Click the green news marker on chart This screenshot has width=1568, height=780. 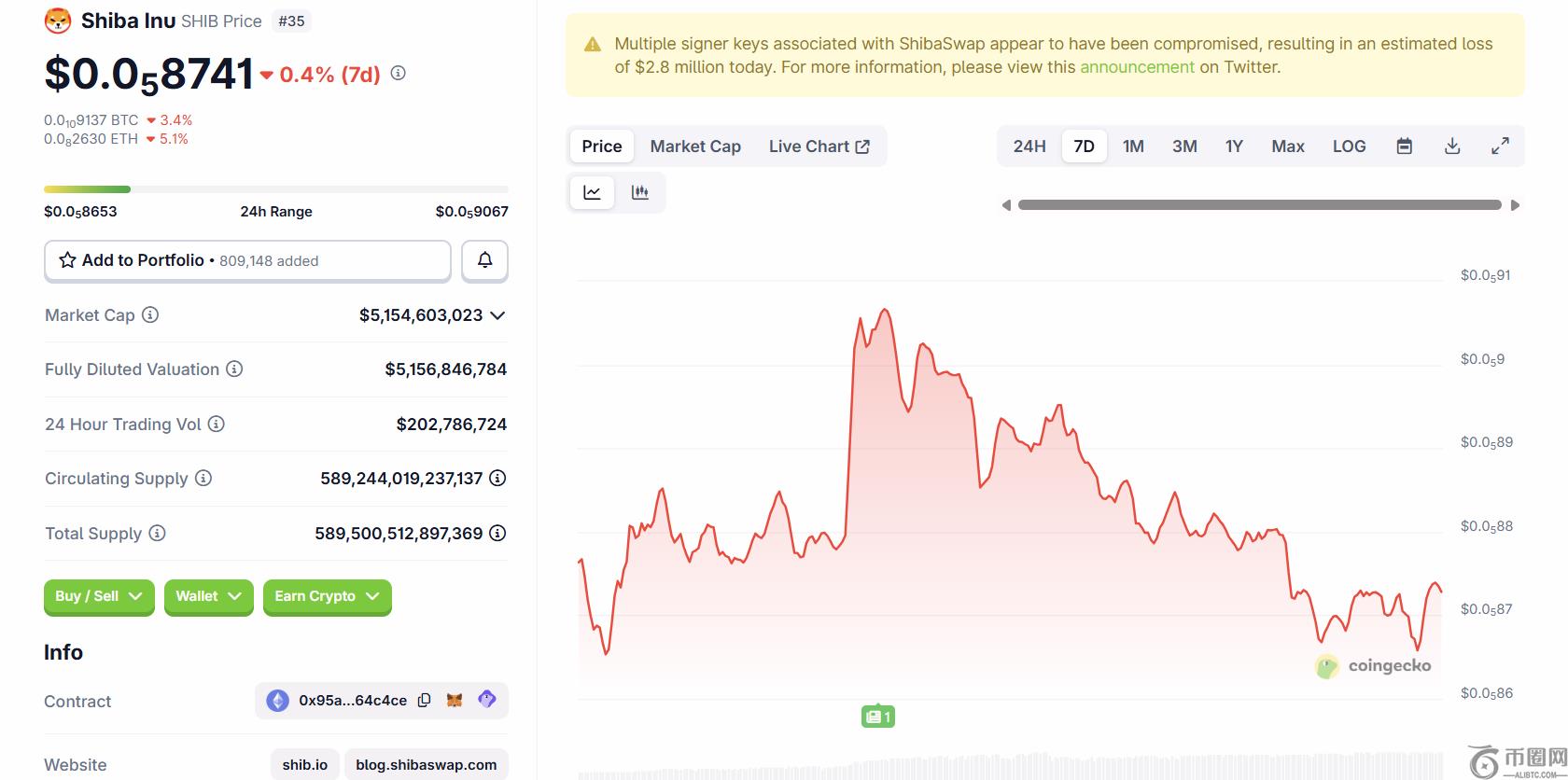point(877,717)
